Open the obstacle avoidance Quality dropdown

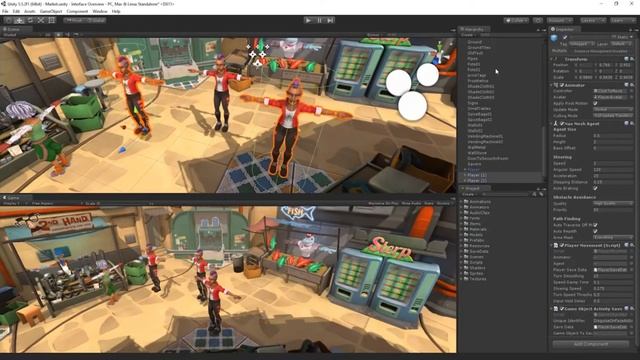613,203
